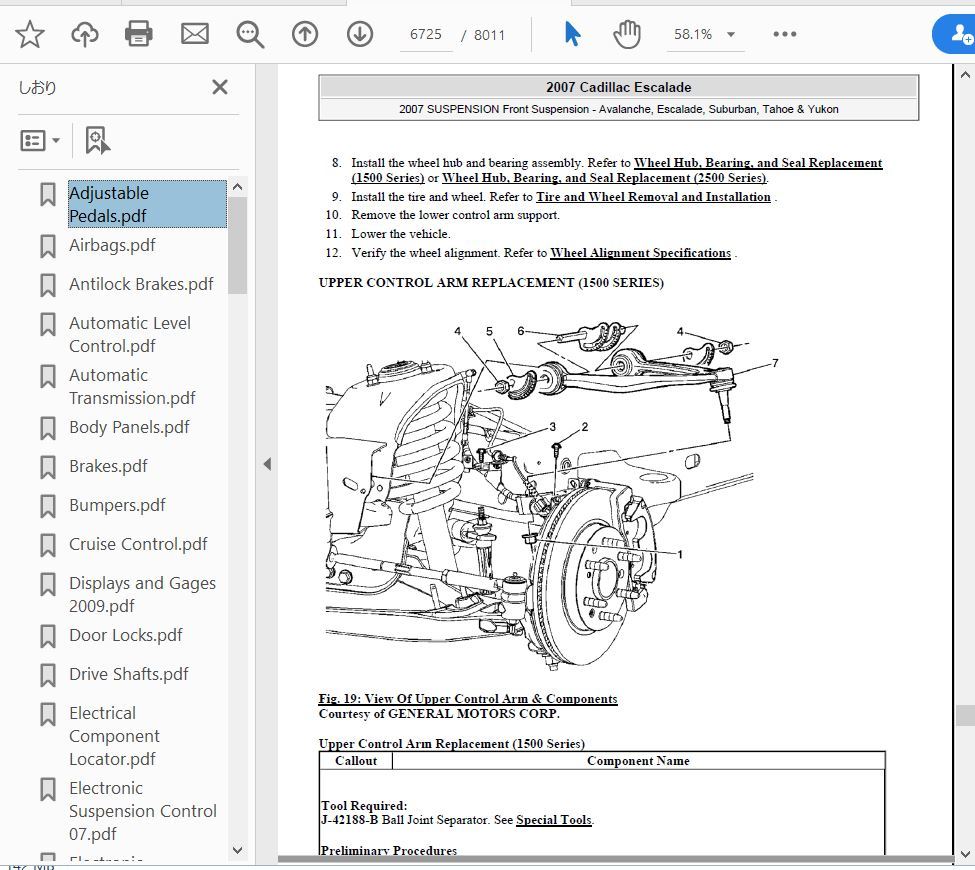Click bookmark icon beside Brakes.pdf
Screen dimensions: 975x870
tap(48, 468)
